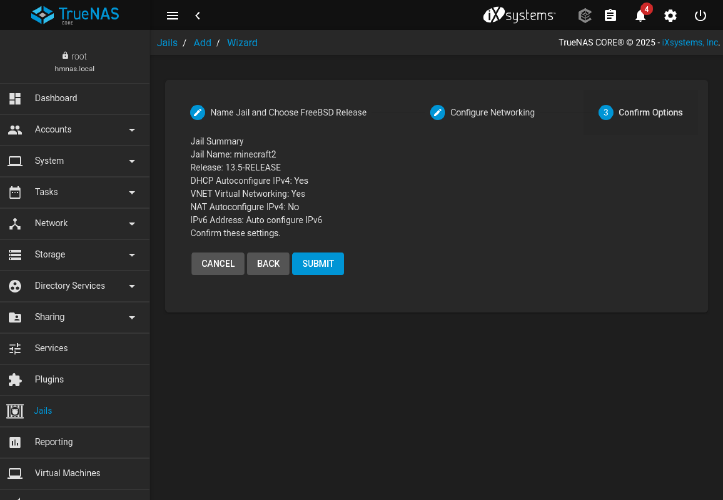This screenshot has height=500, width=723.
Task: Click the Plugins puzzle piece icon
Action: [x=15, y=380]
